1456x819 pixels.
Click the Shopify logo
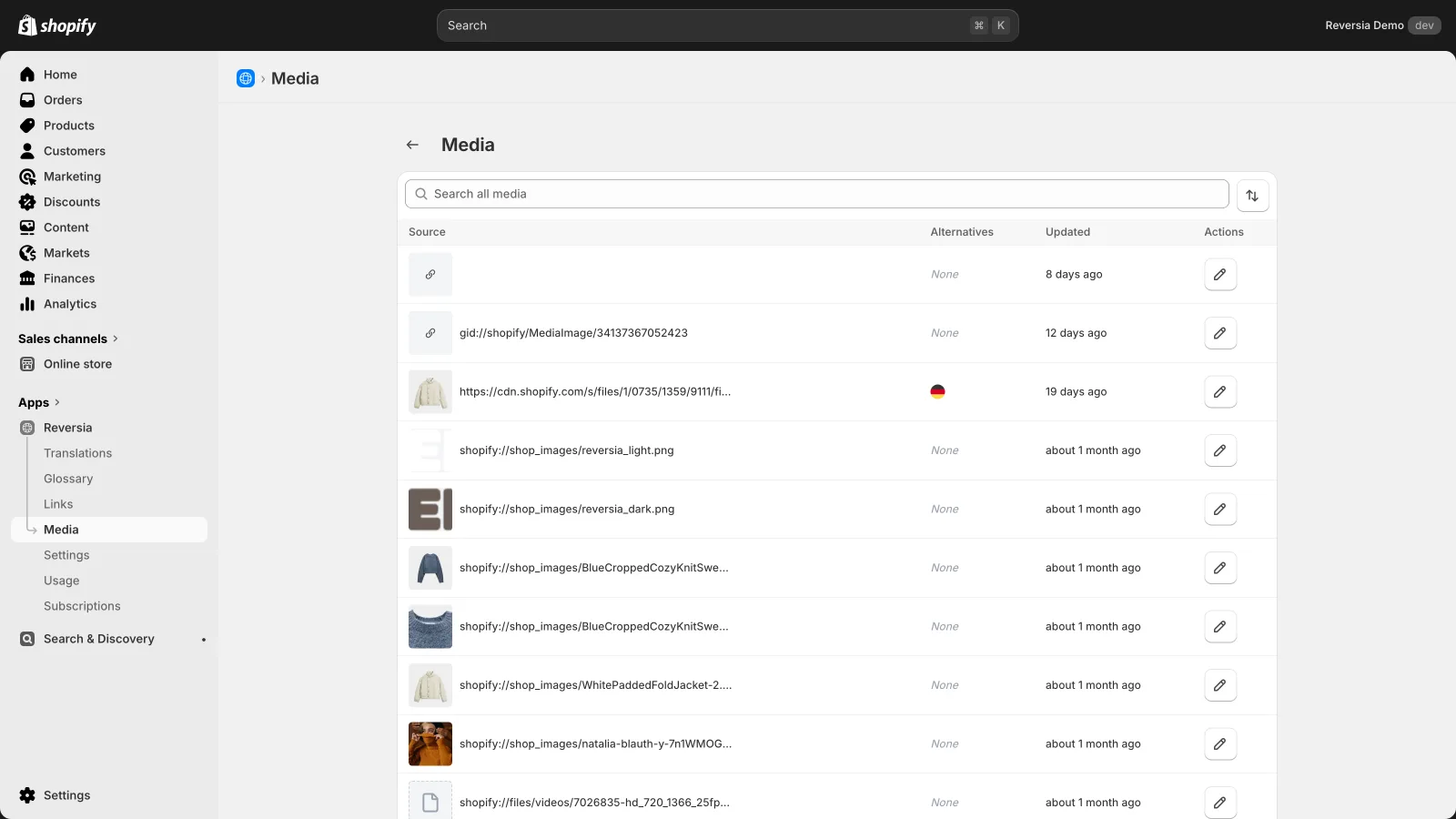57,25
